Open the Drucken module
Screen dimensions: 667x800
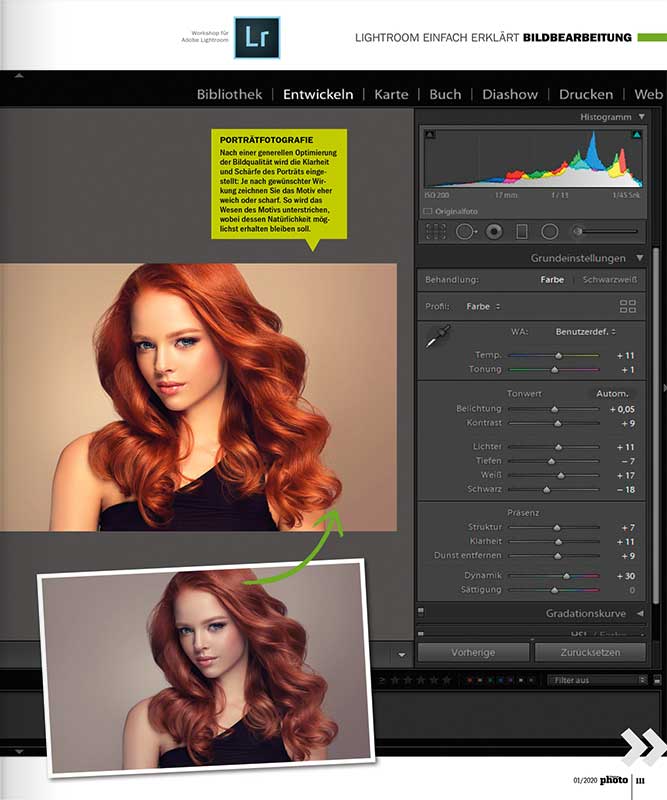click(x=586, y=94)
